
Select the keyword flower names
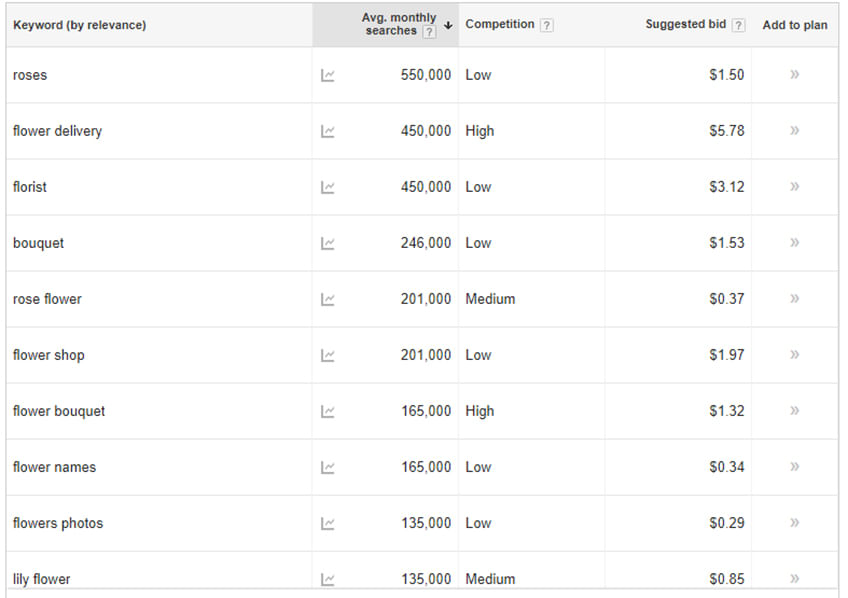click(x=54, y=467)
